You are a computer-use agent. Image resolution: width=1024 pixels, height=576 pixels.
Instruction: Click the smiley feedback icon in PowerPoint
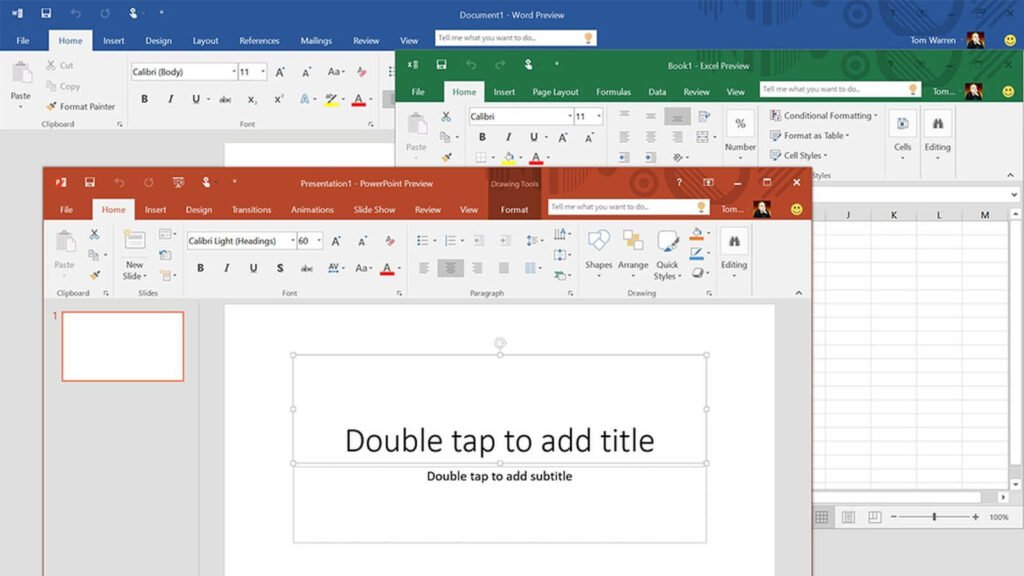pyautogui.click(x=796, y=209)
